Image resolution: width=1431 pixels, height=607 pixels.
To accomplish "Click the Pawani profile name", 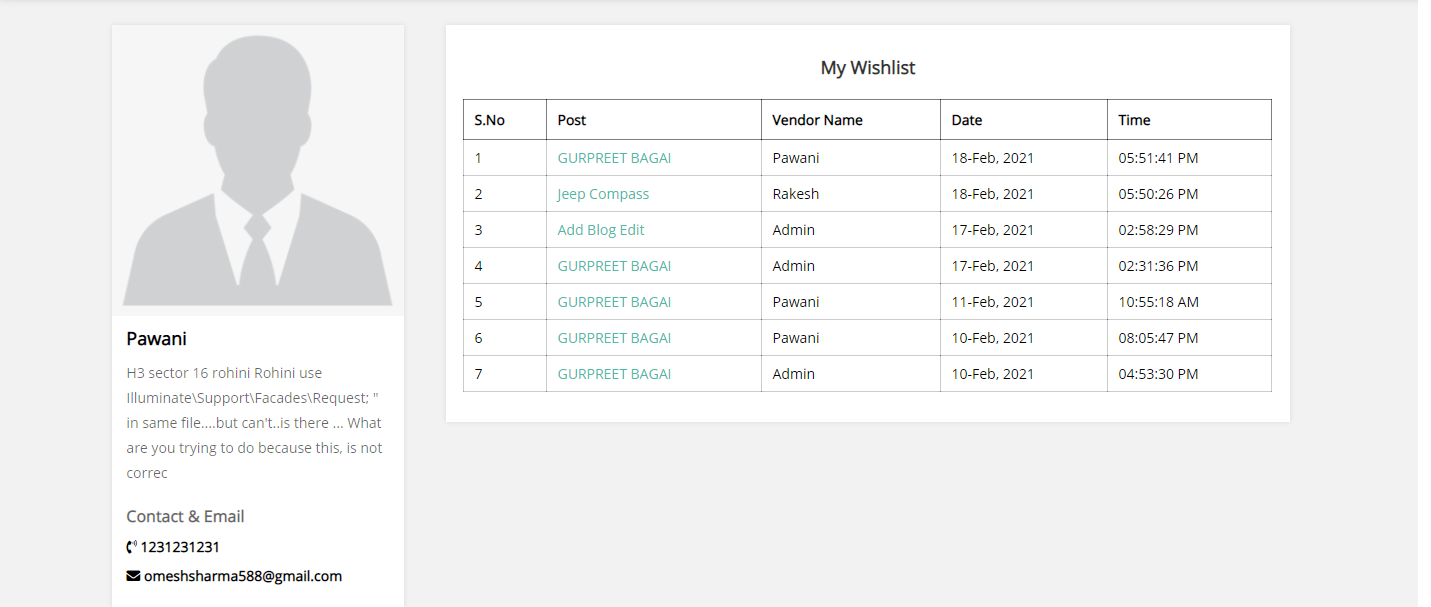I will pos(157,339).
